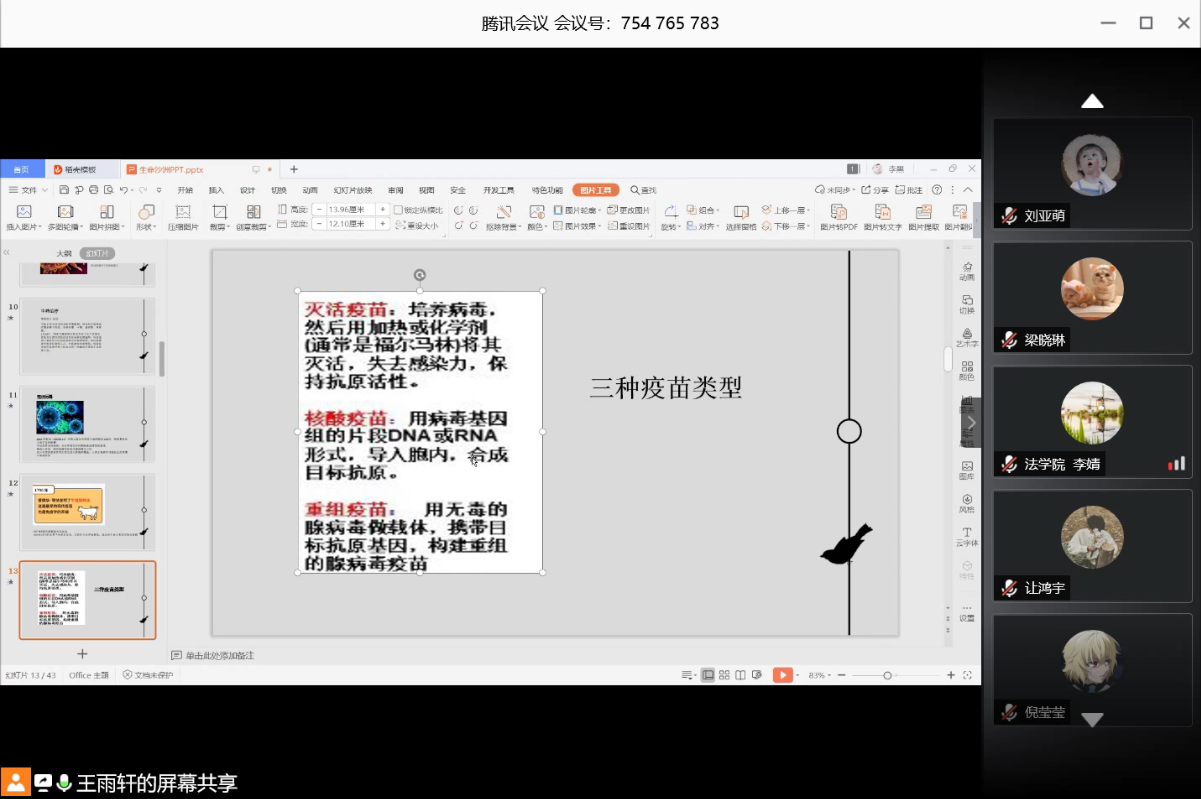Open the 切换 transition side panel icon

point(967,303)
